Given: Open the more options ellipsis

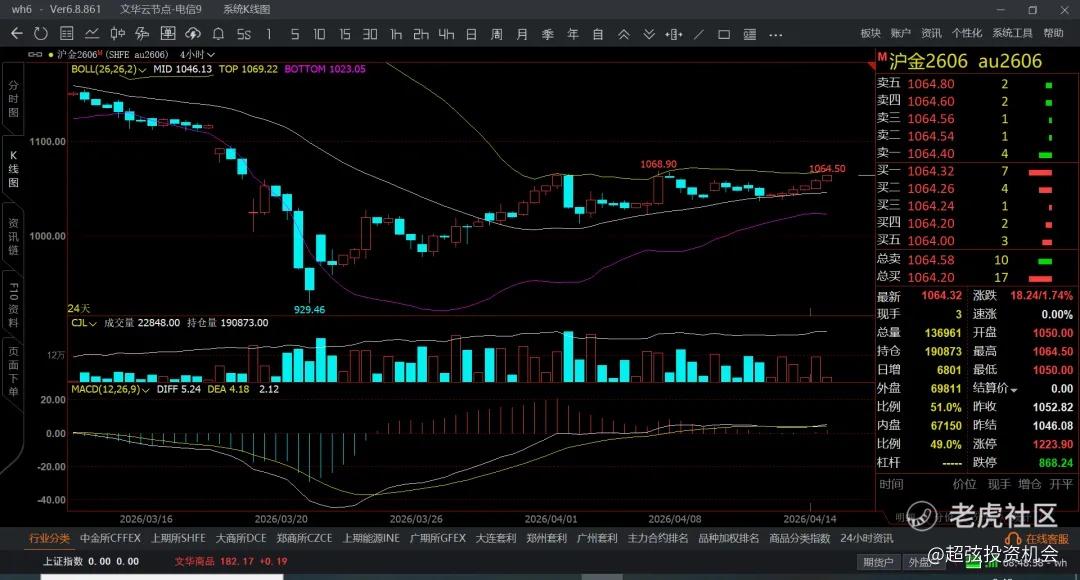Looking at the screenshot, I should point(776,34).
